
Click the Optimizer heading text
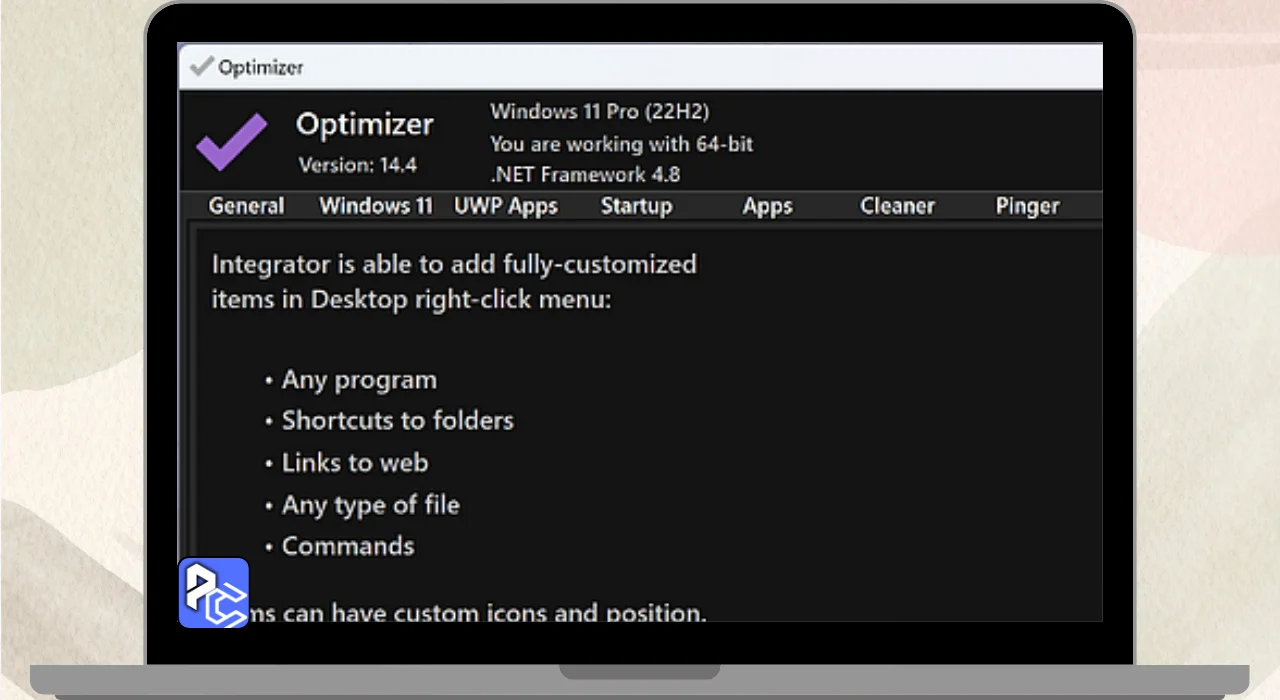365,125
